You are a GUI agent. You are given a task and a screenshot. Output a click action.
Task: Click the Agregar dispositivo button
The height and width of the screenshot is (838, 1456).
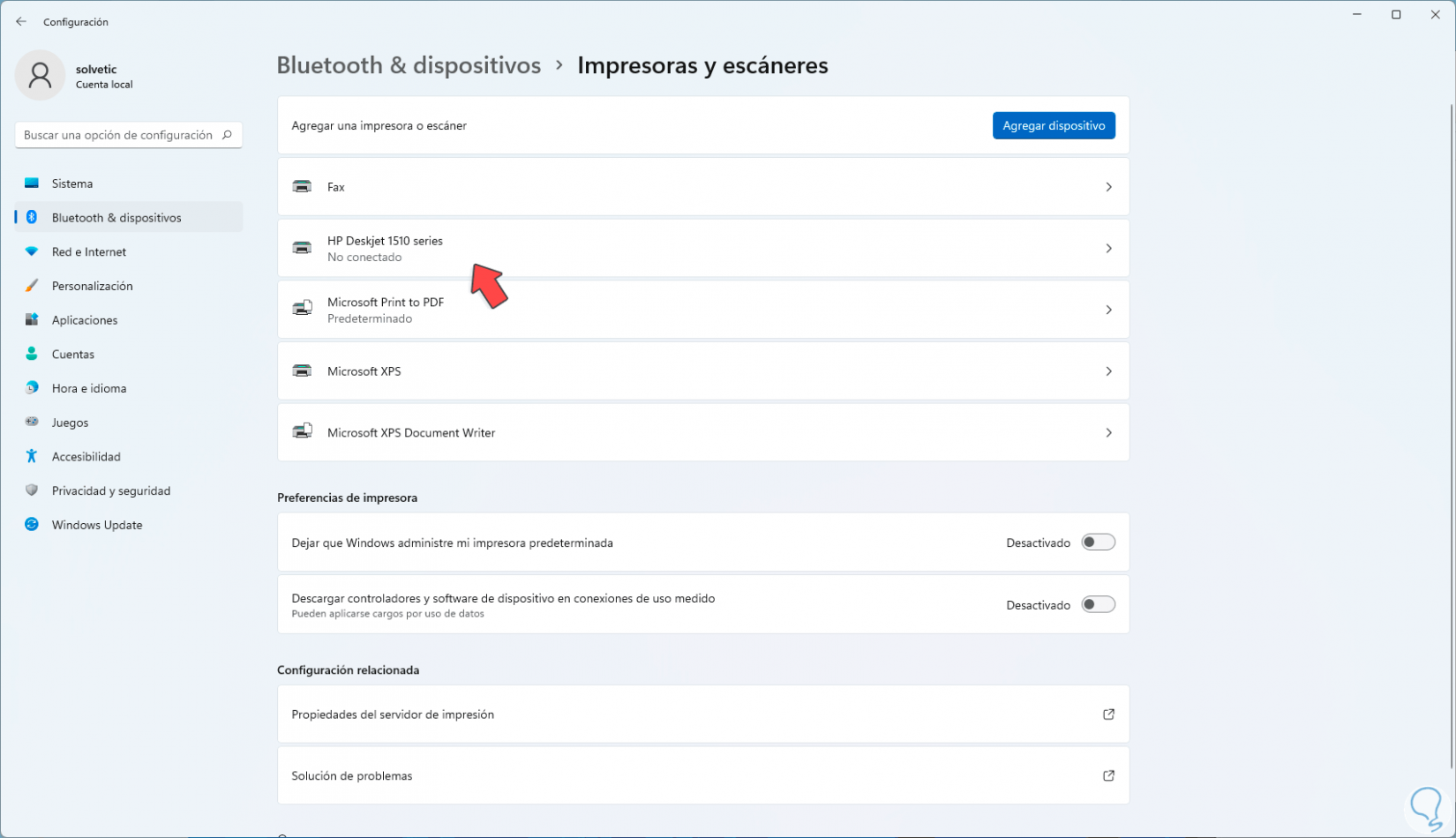(1053, 125)
